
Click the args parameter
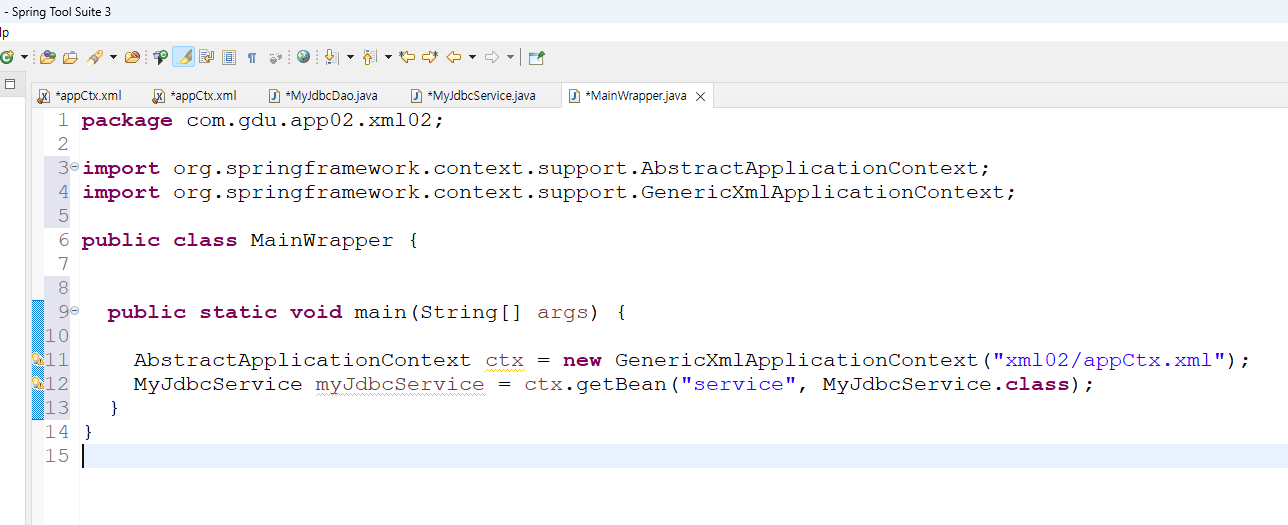tap(563, 312)
